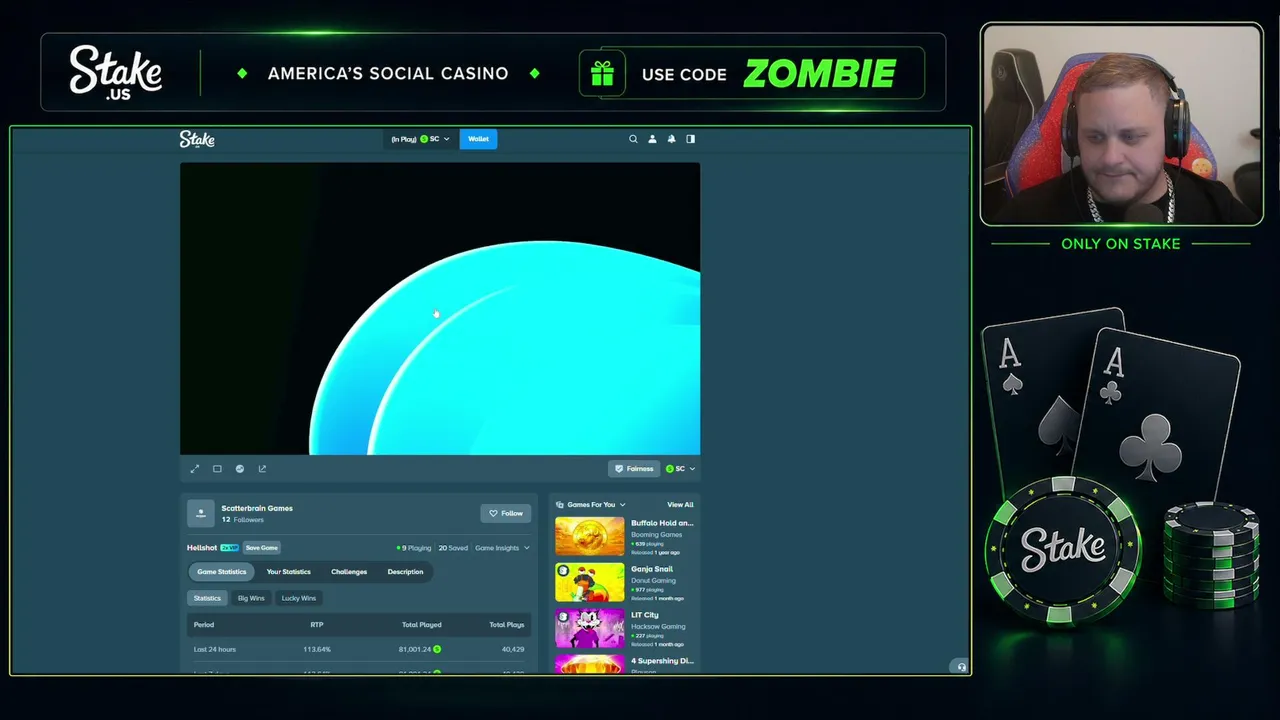Click the 'RTP' column header
Viewport: 1280px width, 720px height.
point(317,625)
